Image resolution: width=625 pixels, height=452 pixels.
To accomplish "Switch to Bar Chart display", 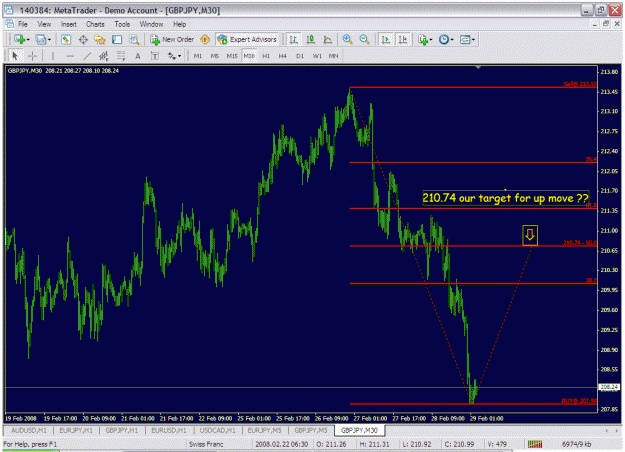I will 294,39.
